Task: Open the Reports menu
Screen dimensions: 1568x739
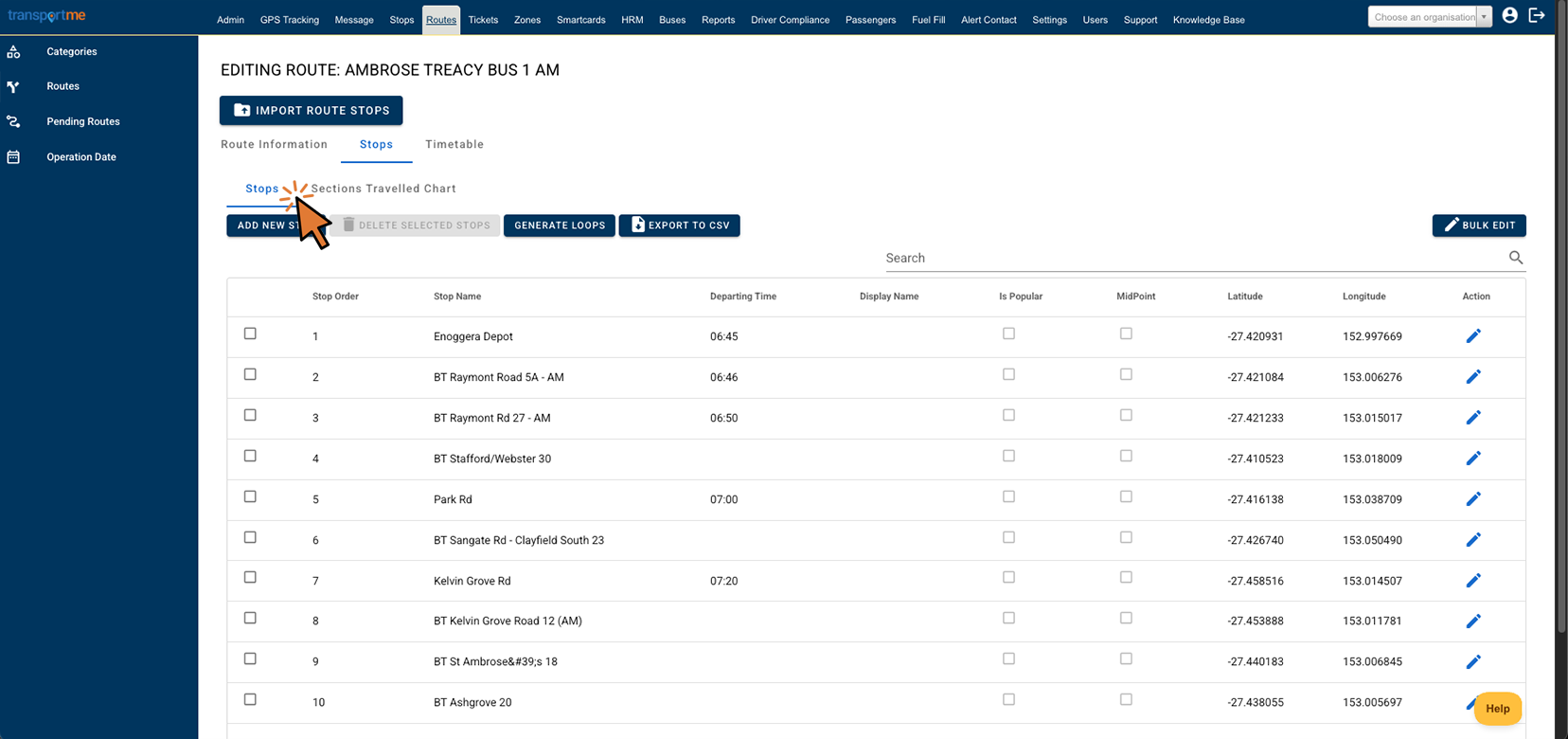Action: pos(718,20)
